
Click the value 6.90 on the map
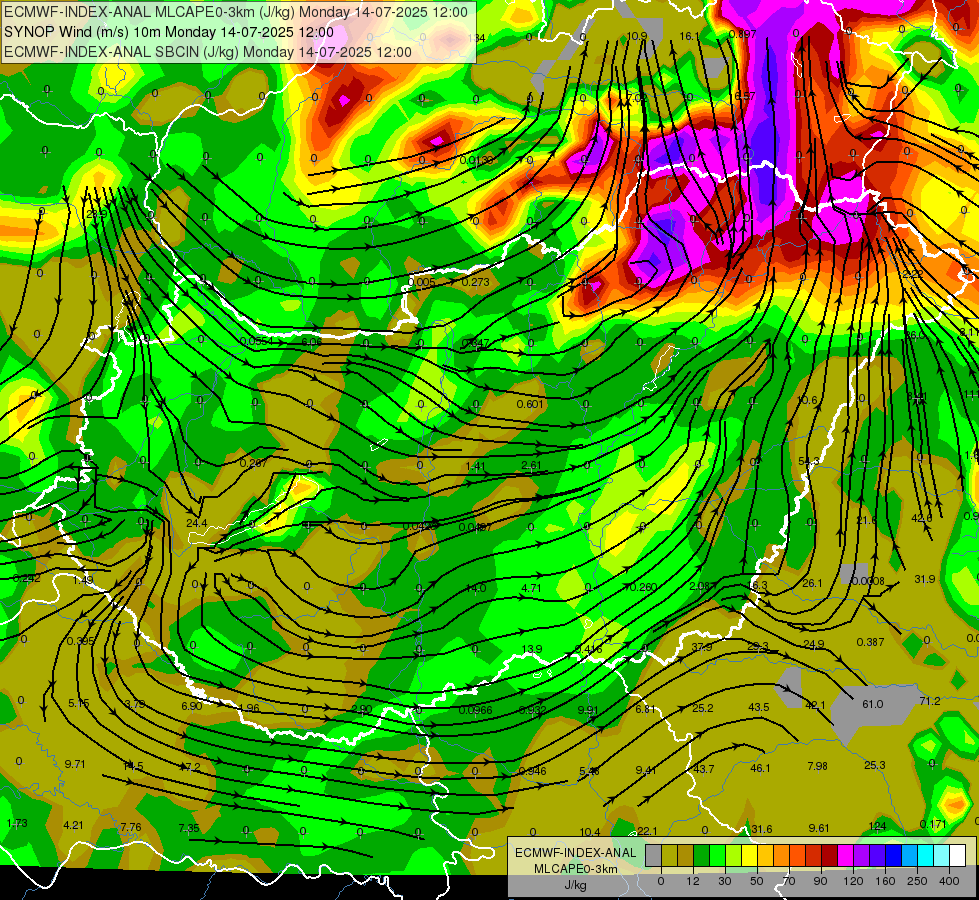[x=191, y=706]
